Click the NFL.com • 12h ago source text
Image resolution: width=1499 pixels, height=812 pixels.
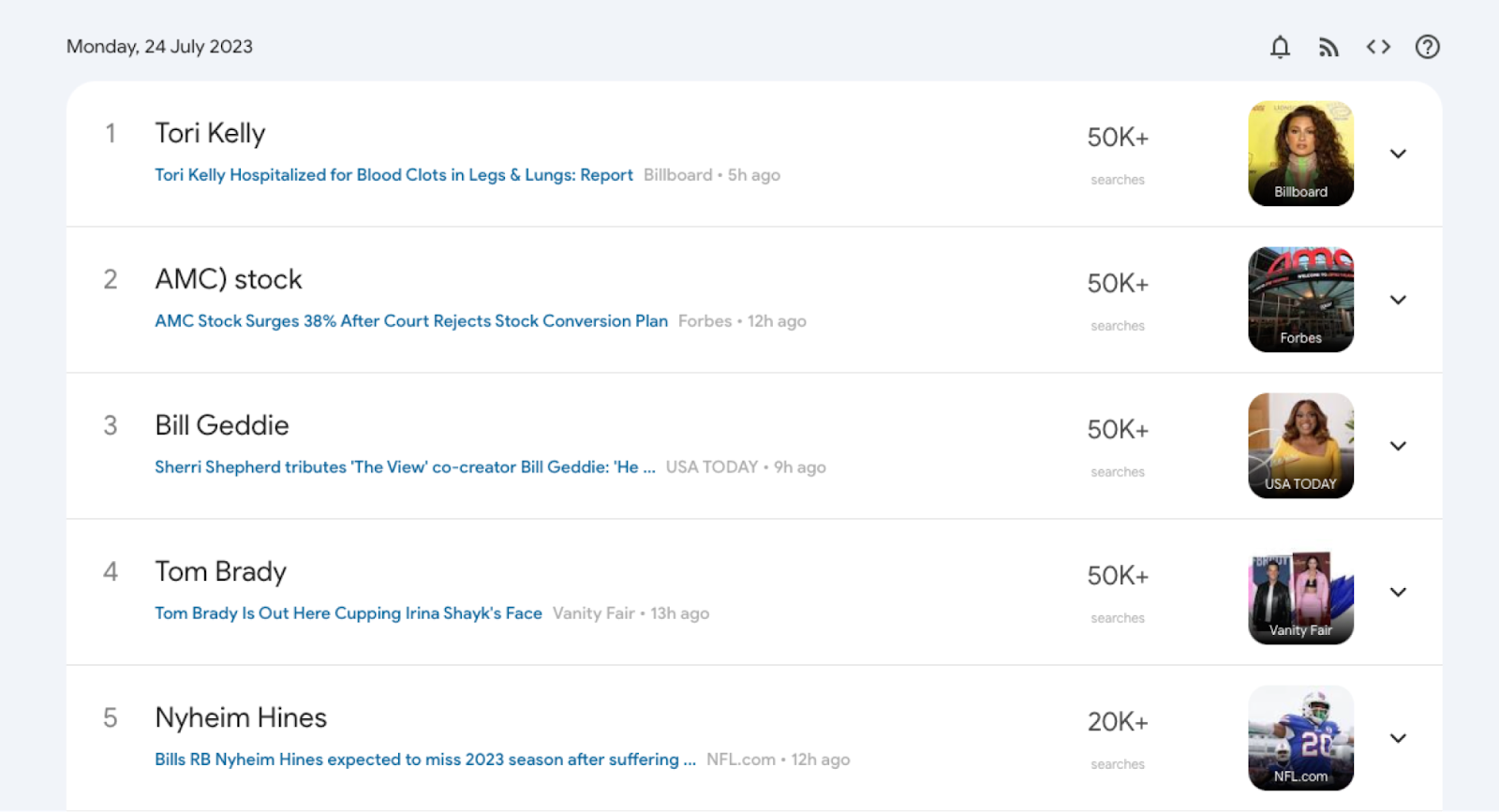click(x=779, y=760)
